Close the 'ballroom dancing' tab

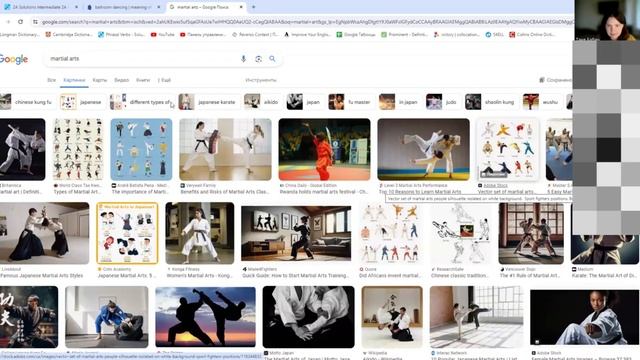tap(159, 7)
